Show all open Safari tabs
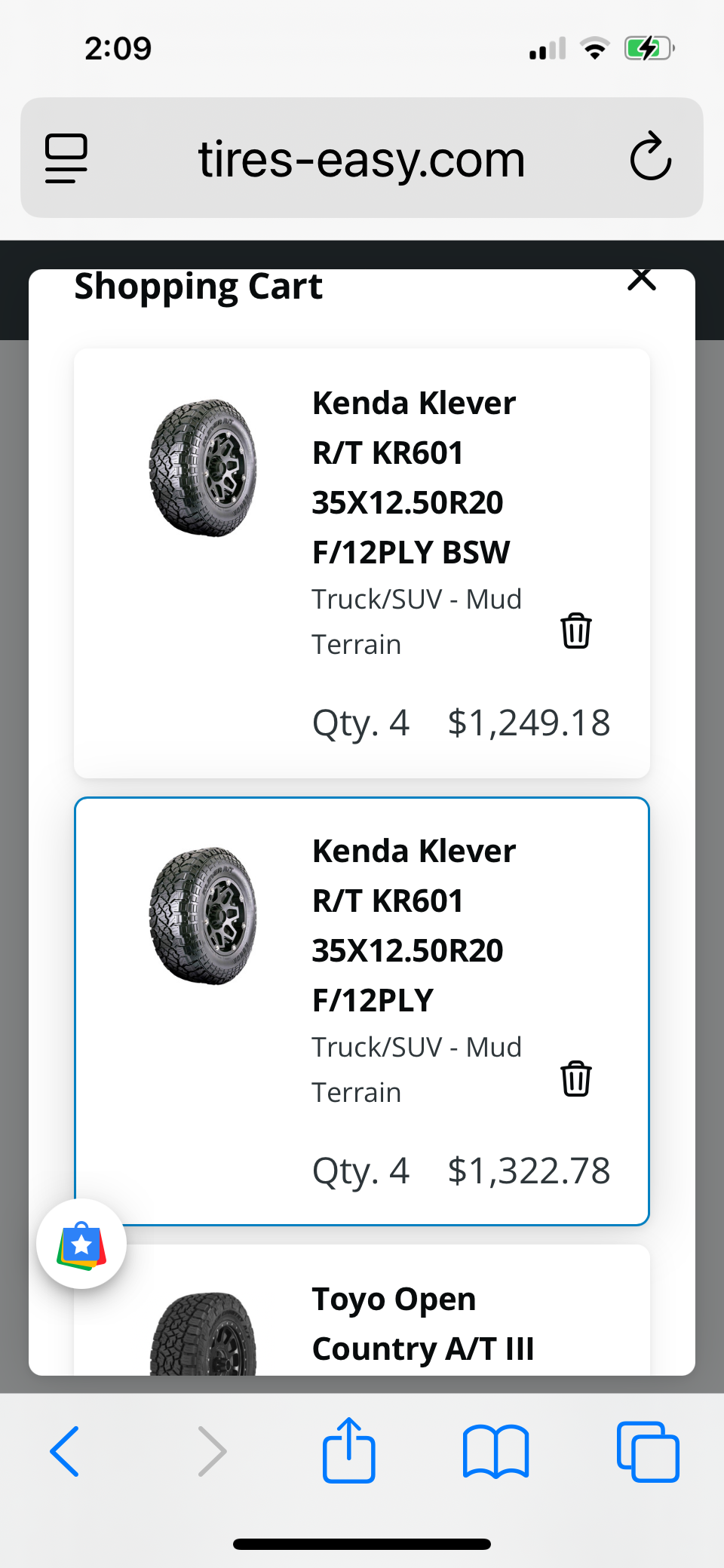 [x=648, y=1451]
